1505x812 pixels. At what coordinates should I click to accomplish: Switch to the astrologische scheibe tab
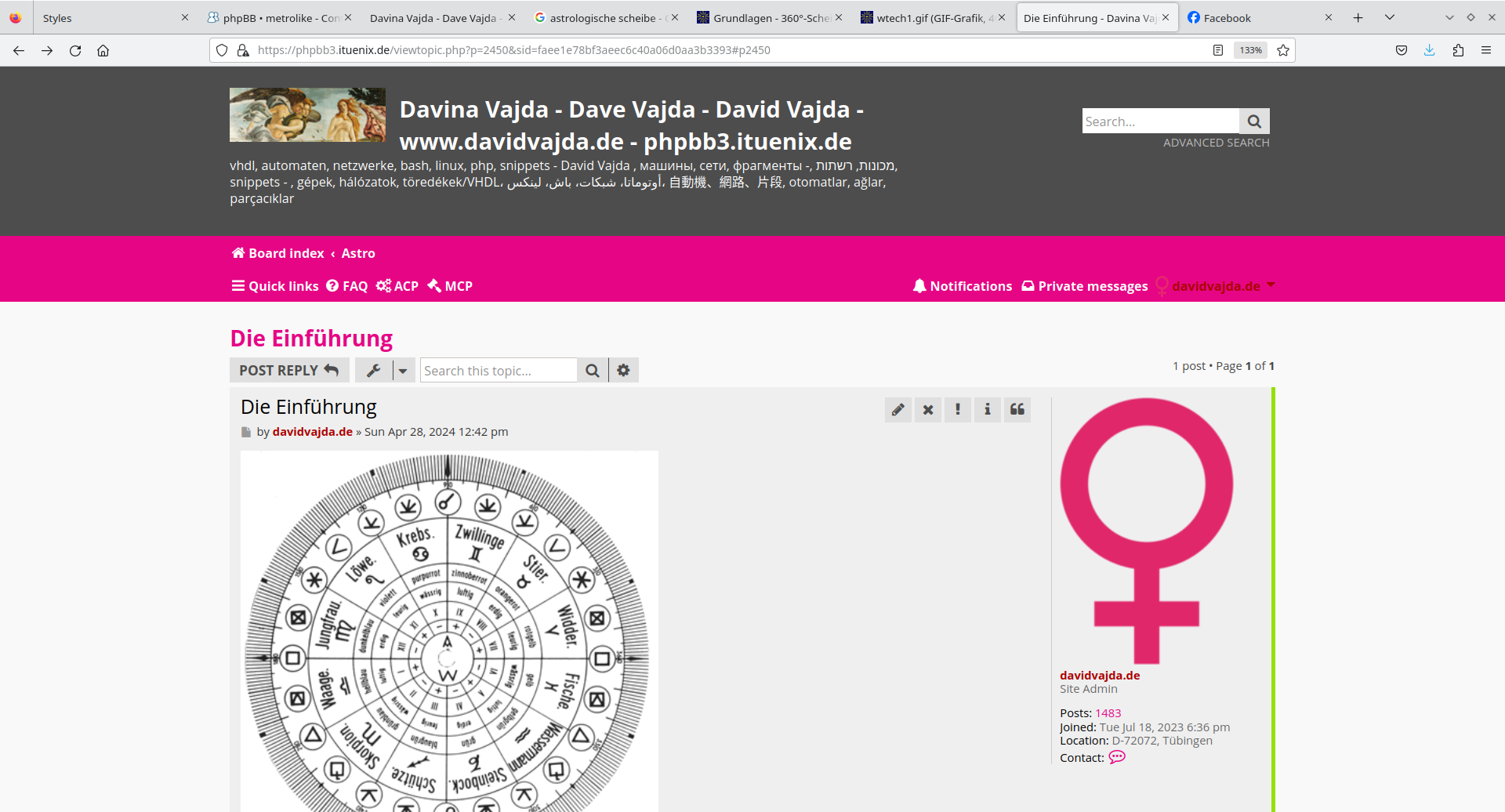[x=602, y=18]
